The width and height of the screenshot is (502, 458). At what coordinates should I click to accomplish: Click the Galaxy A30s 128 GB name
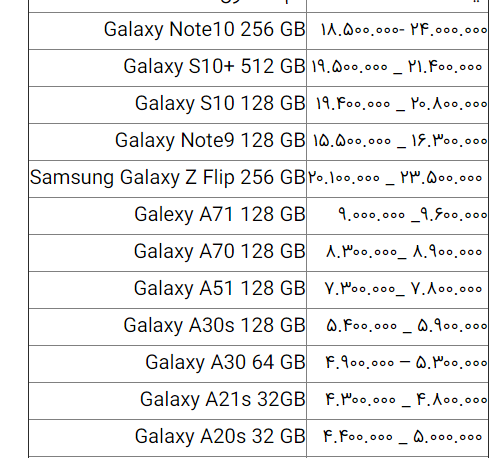click(x=214, y=325)
